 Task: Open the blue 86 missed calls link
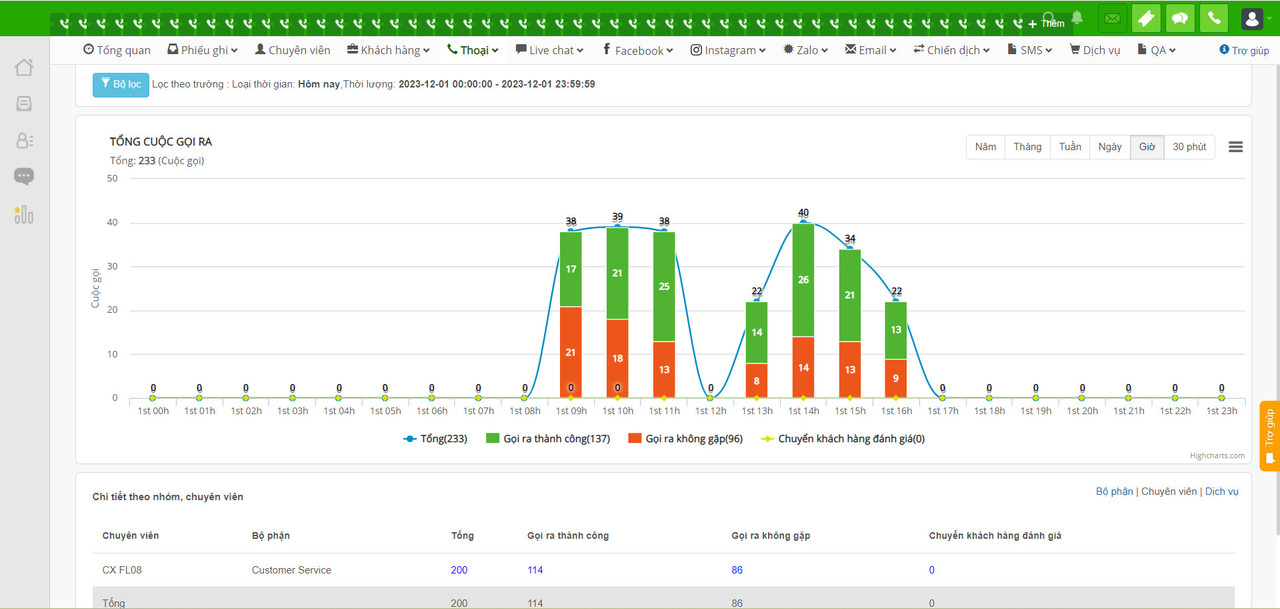[x=737, y=570]
